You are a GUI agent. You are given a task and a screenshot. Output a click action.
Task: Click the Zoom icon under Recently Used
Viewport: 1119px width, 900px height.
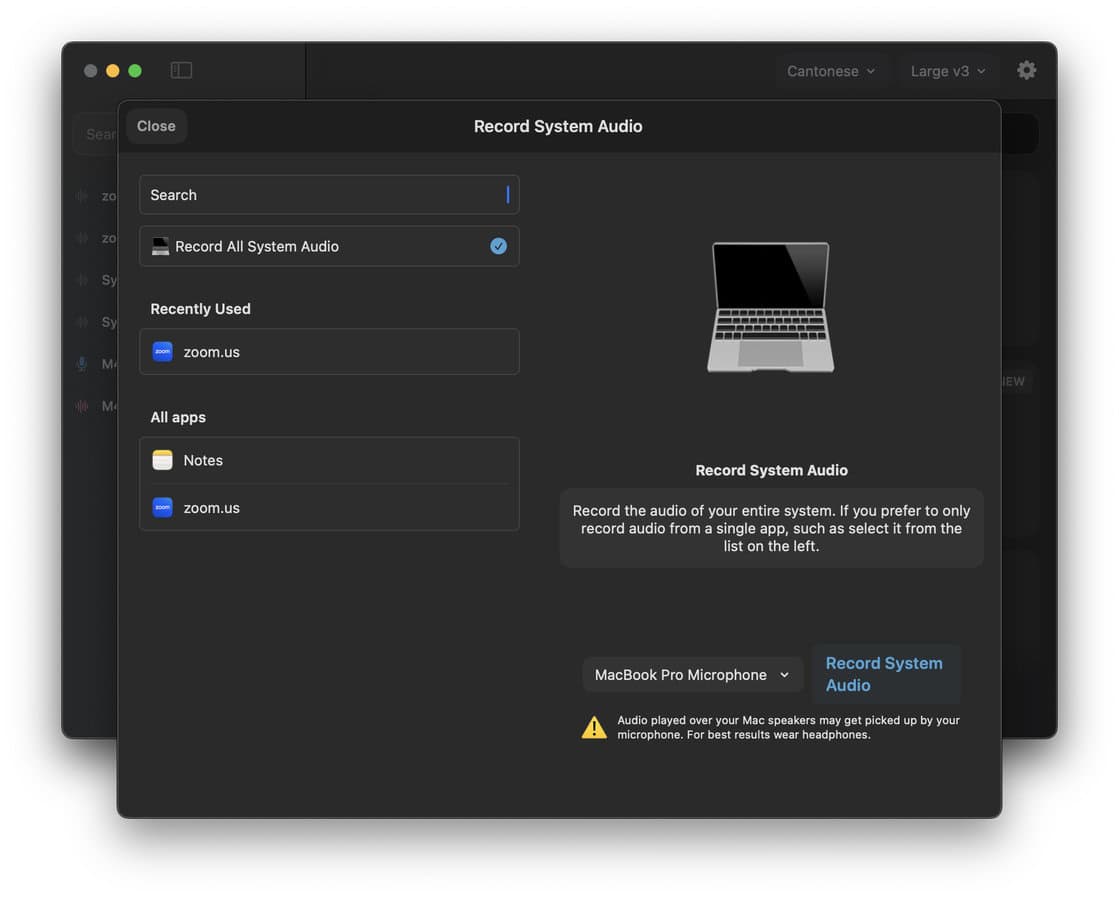tap(162, 352)
